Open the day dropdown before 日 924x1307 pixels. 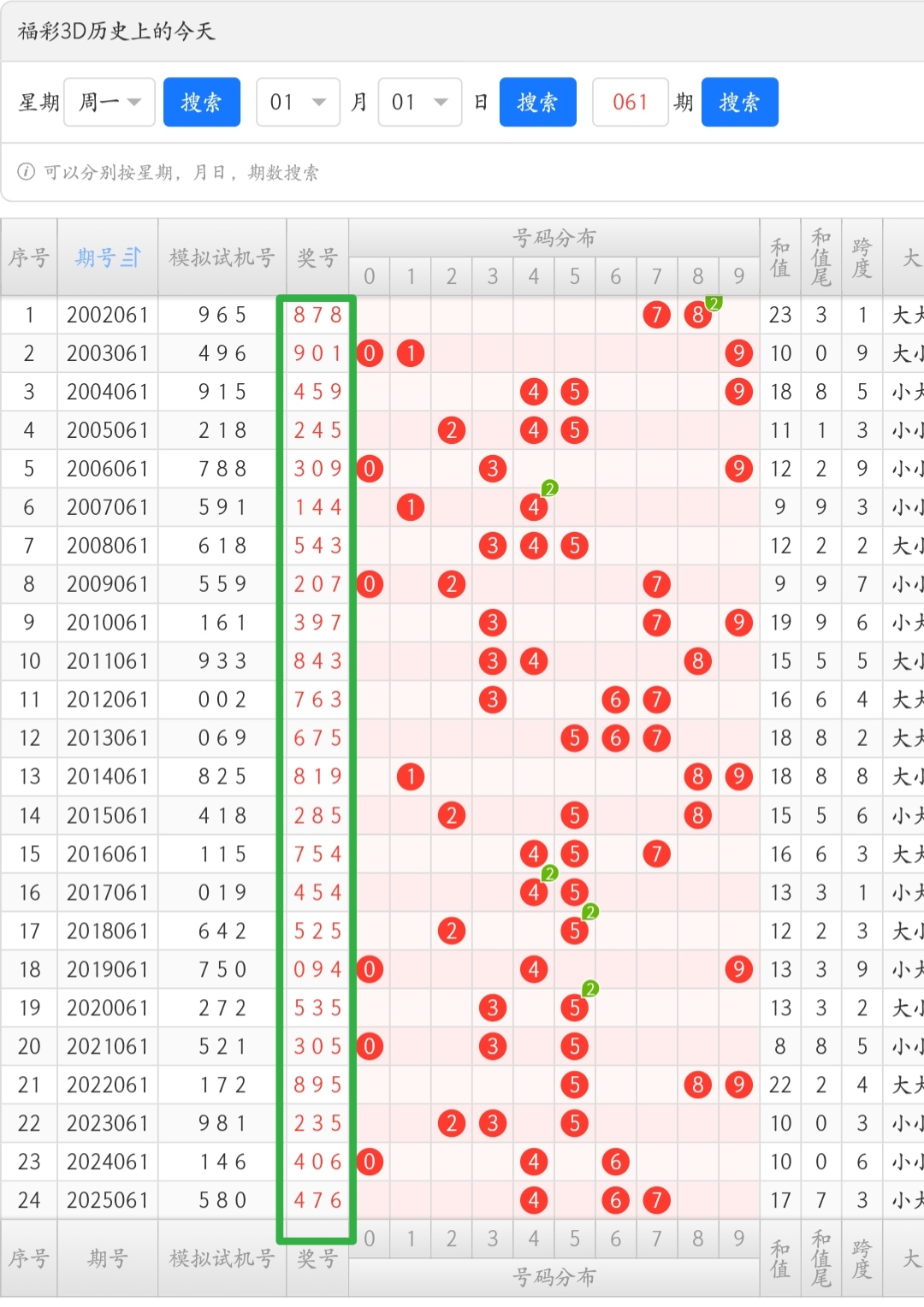[420, 103]
